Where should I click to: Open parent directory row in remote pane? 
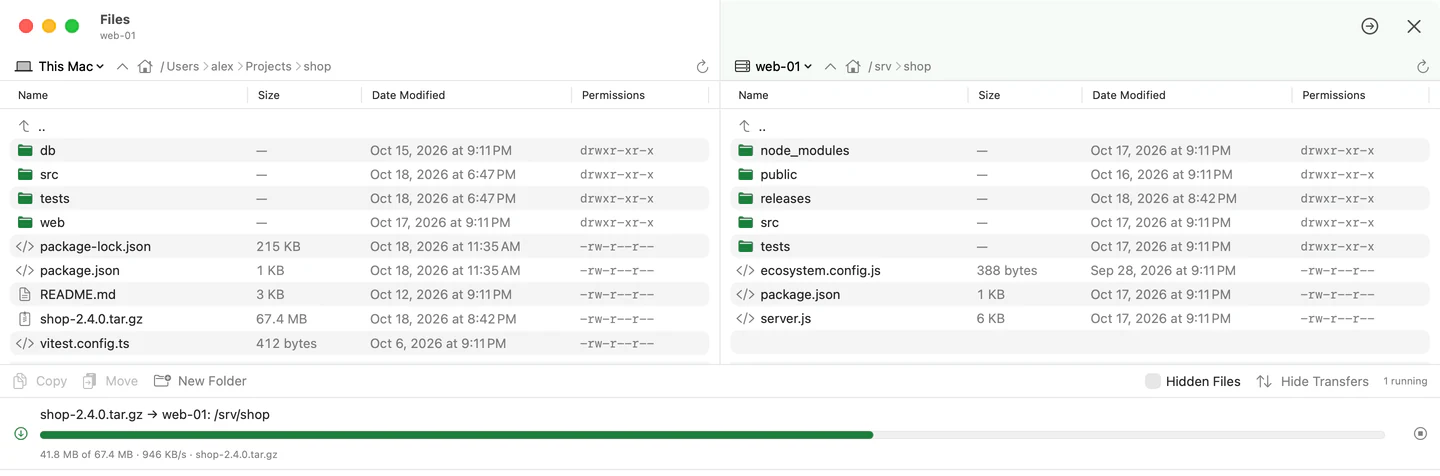click(1080, 126)
